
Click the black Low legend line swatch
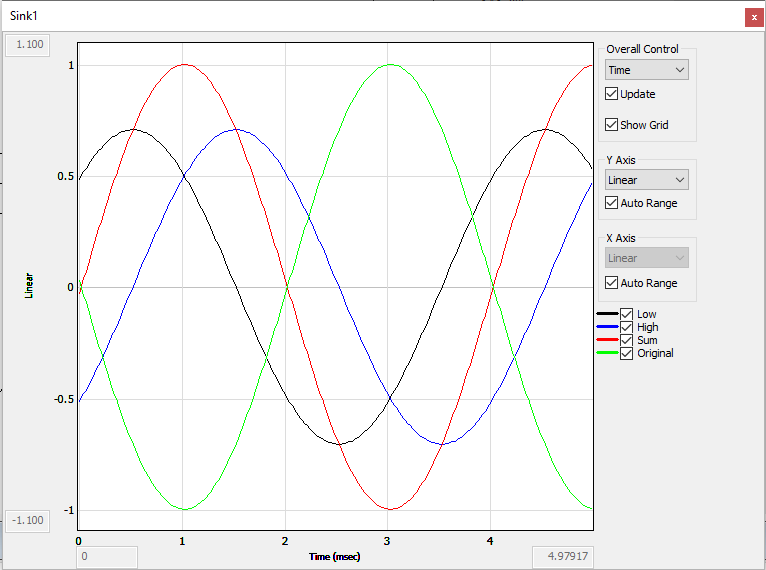(607, 314)
